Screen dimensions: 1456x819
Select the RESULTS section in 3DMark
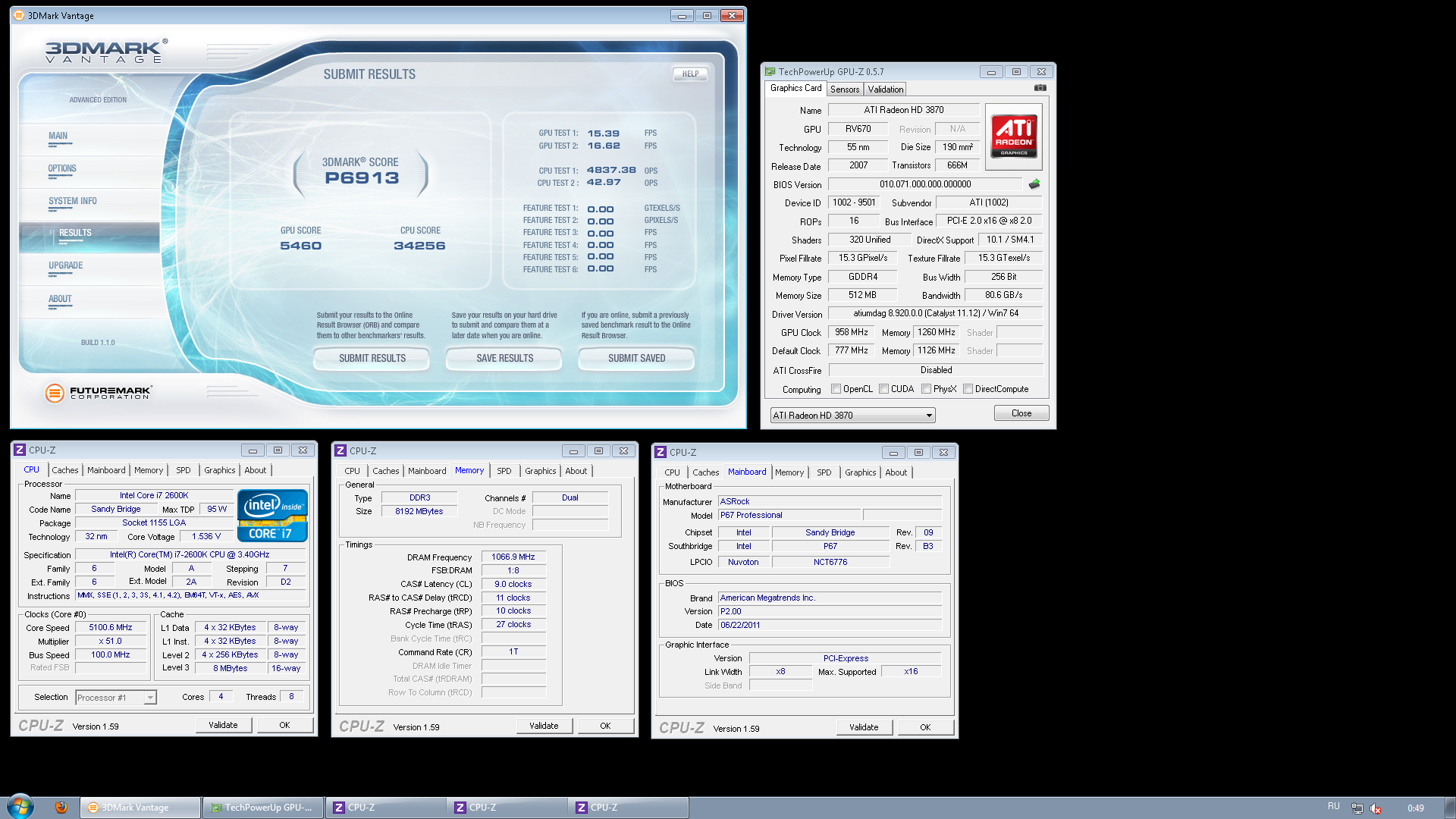click(89, 236)
